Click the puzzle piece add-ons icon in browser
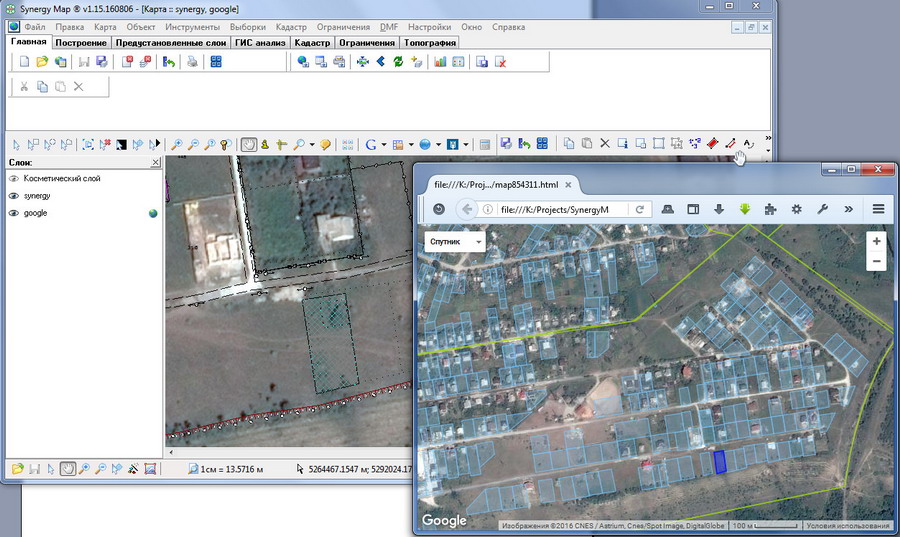900x537 pixels. pyautogui.click(x=770, y=209)
